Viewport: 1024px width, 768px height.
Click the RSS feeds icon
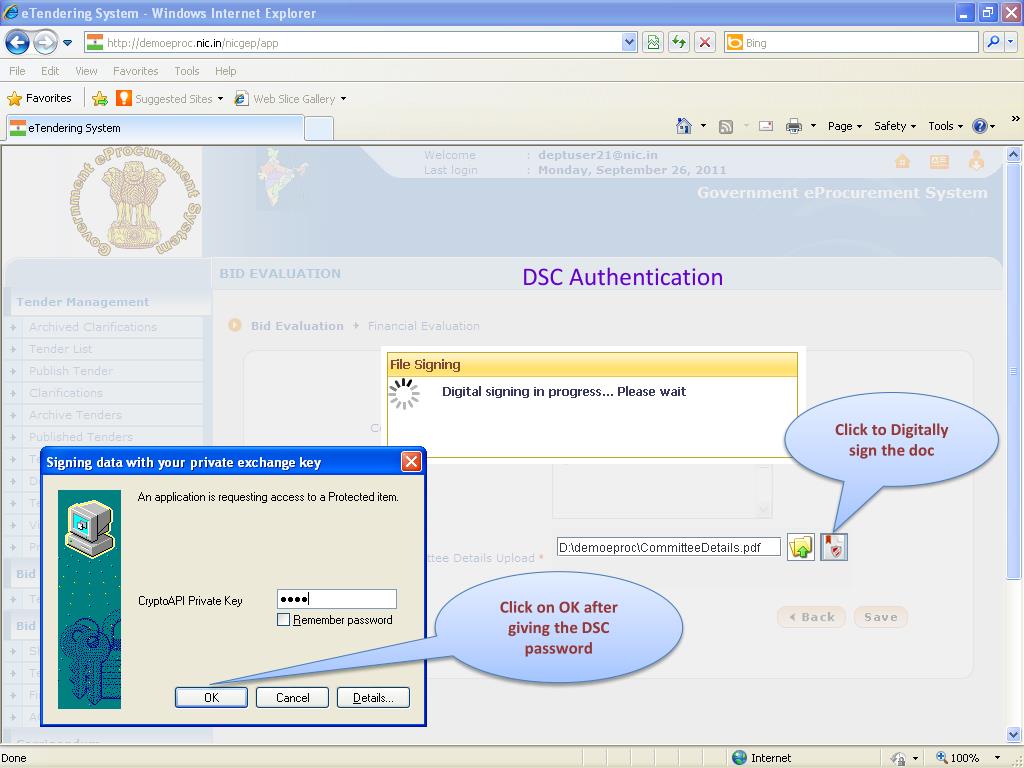[726, 127]
